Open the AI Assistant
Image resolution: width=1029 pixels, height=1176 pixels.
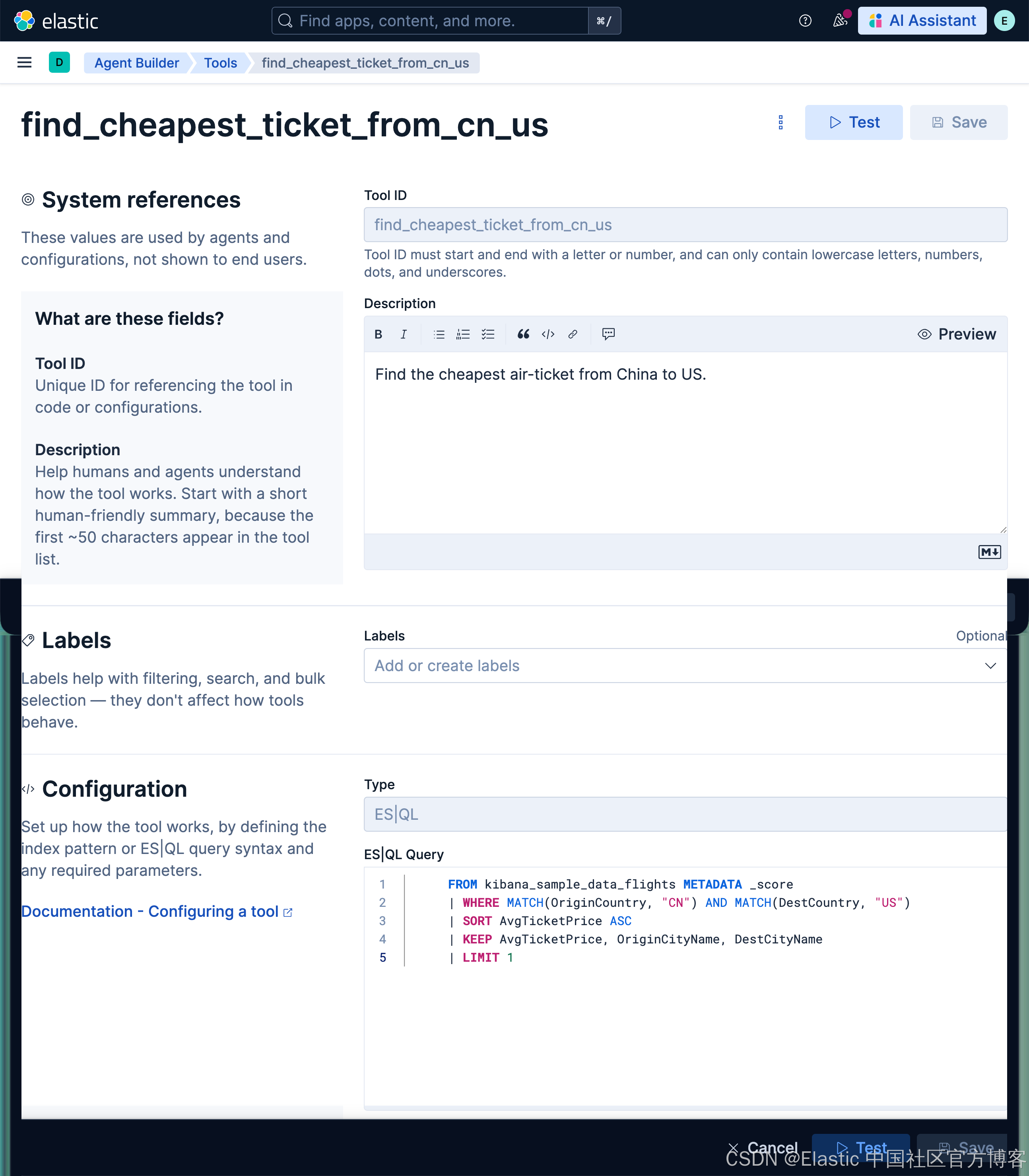(x=922, y=21)
